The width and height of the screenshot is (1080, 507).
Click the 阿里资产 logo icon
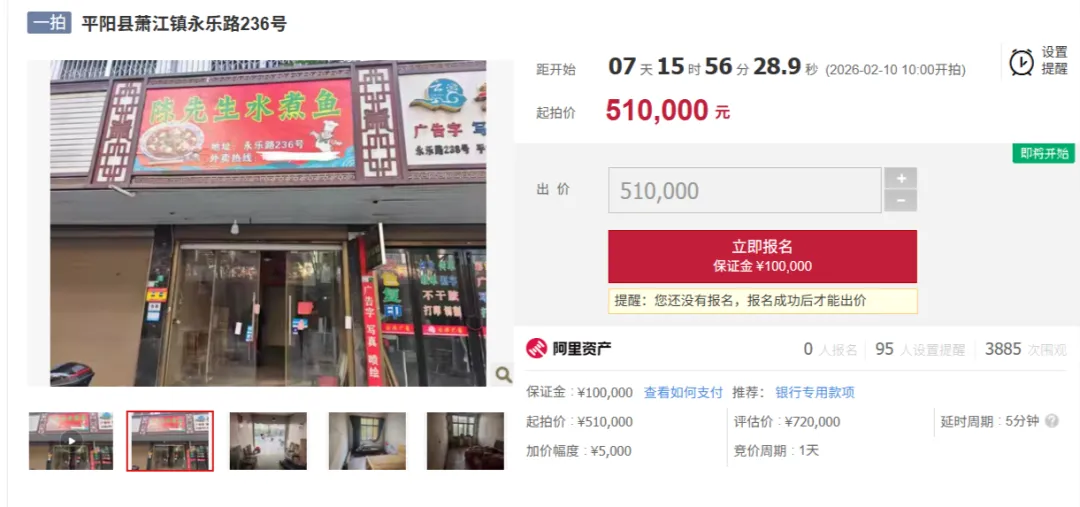click(537, 349)
